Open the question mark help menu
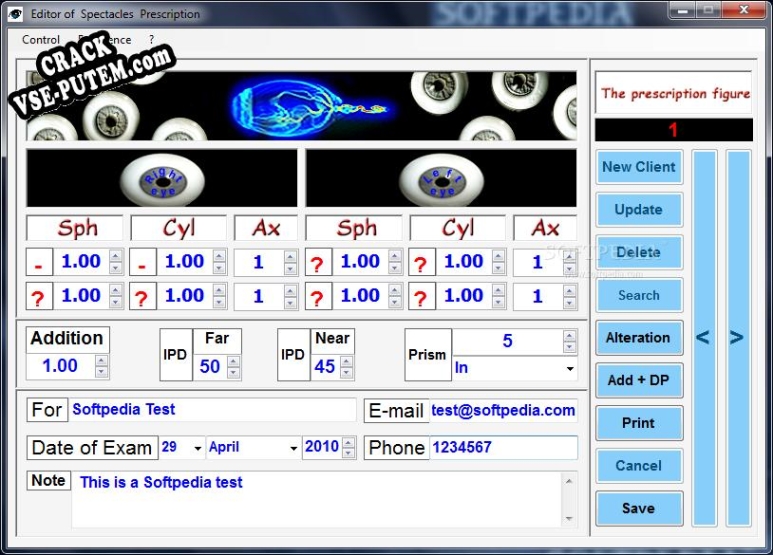Screen dimensions: 773x555 [x=151, y=39]
